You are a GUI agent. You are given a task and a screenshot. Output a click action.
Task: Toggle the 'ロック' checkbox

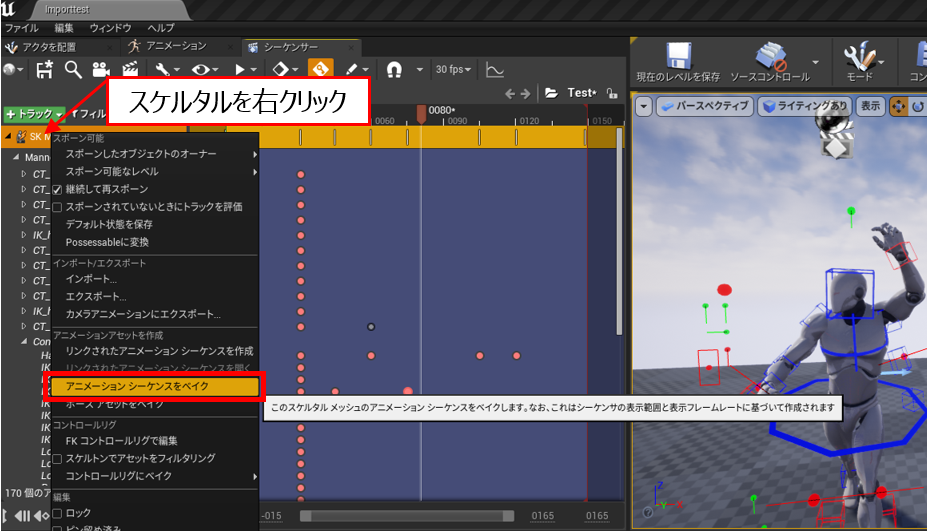tap(57, 513)
